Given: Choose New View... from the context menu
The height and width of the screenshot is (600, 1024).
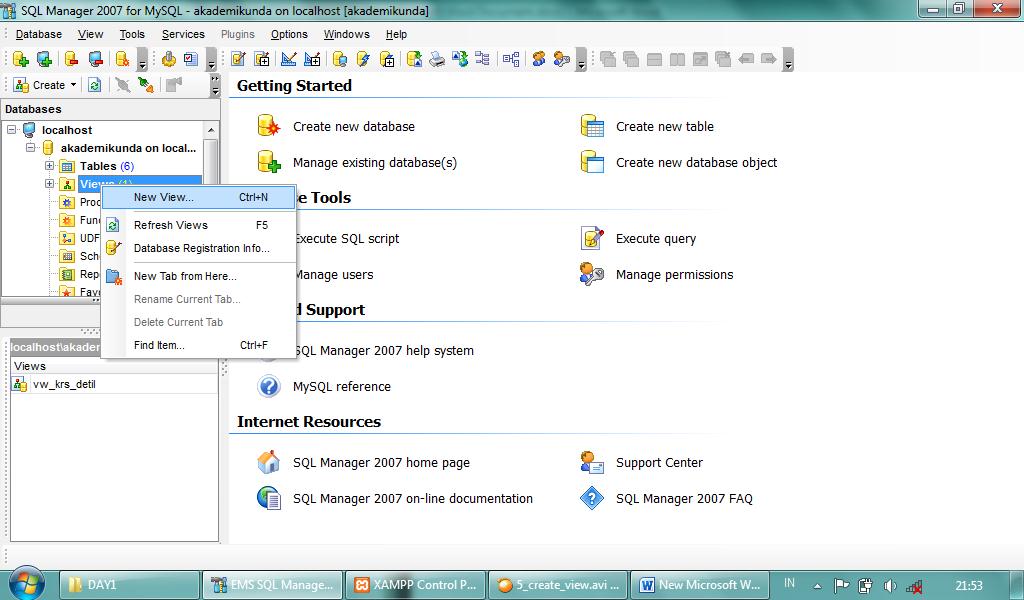Looking at the screenshot, I should tap(199, 197).
